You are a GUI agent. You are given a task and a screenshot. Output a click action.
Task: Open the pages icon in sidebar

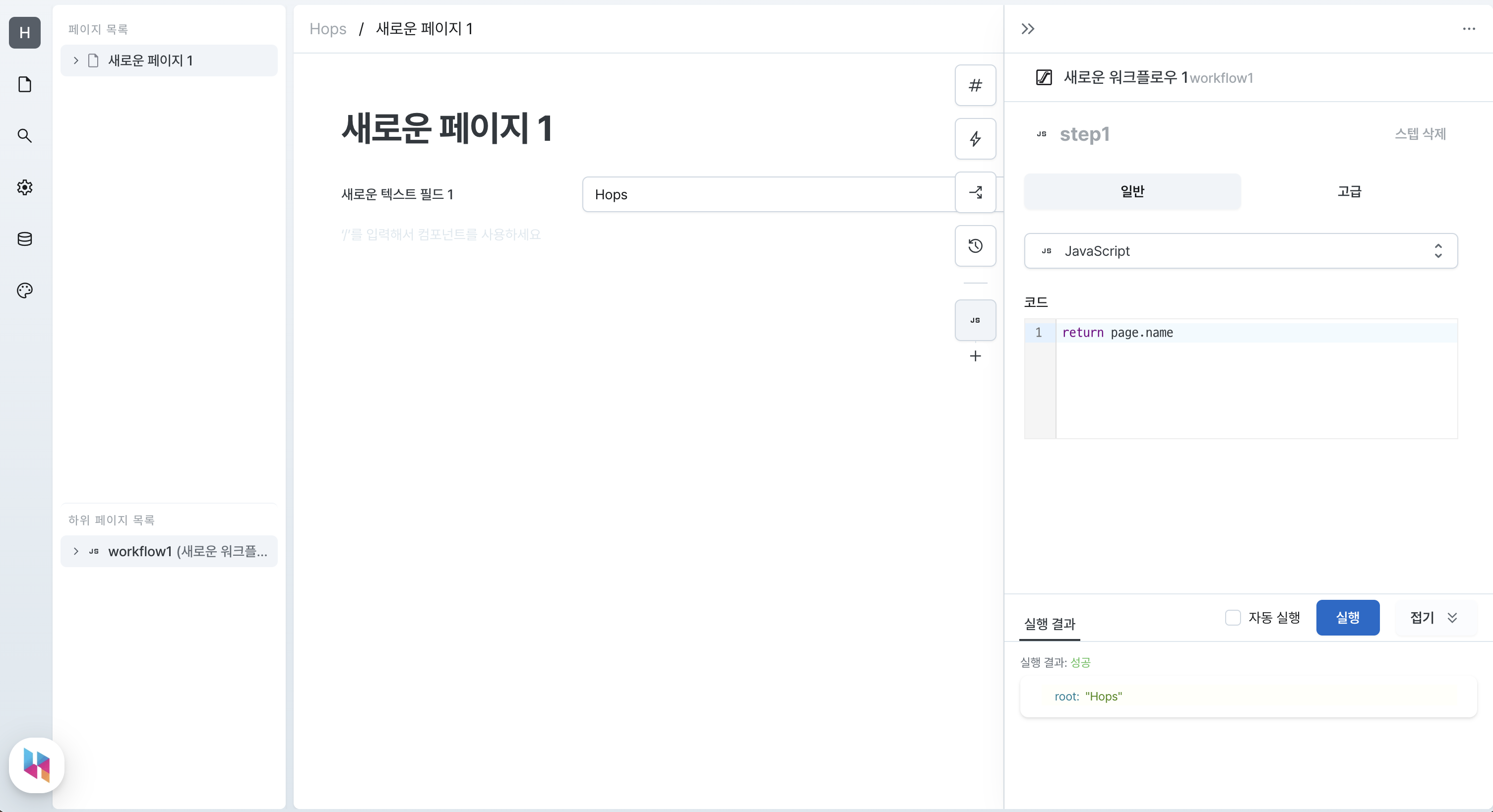click(25, 85)
